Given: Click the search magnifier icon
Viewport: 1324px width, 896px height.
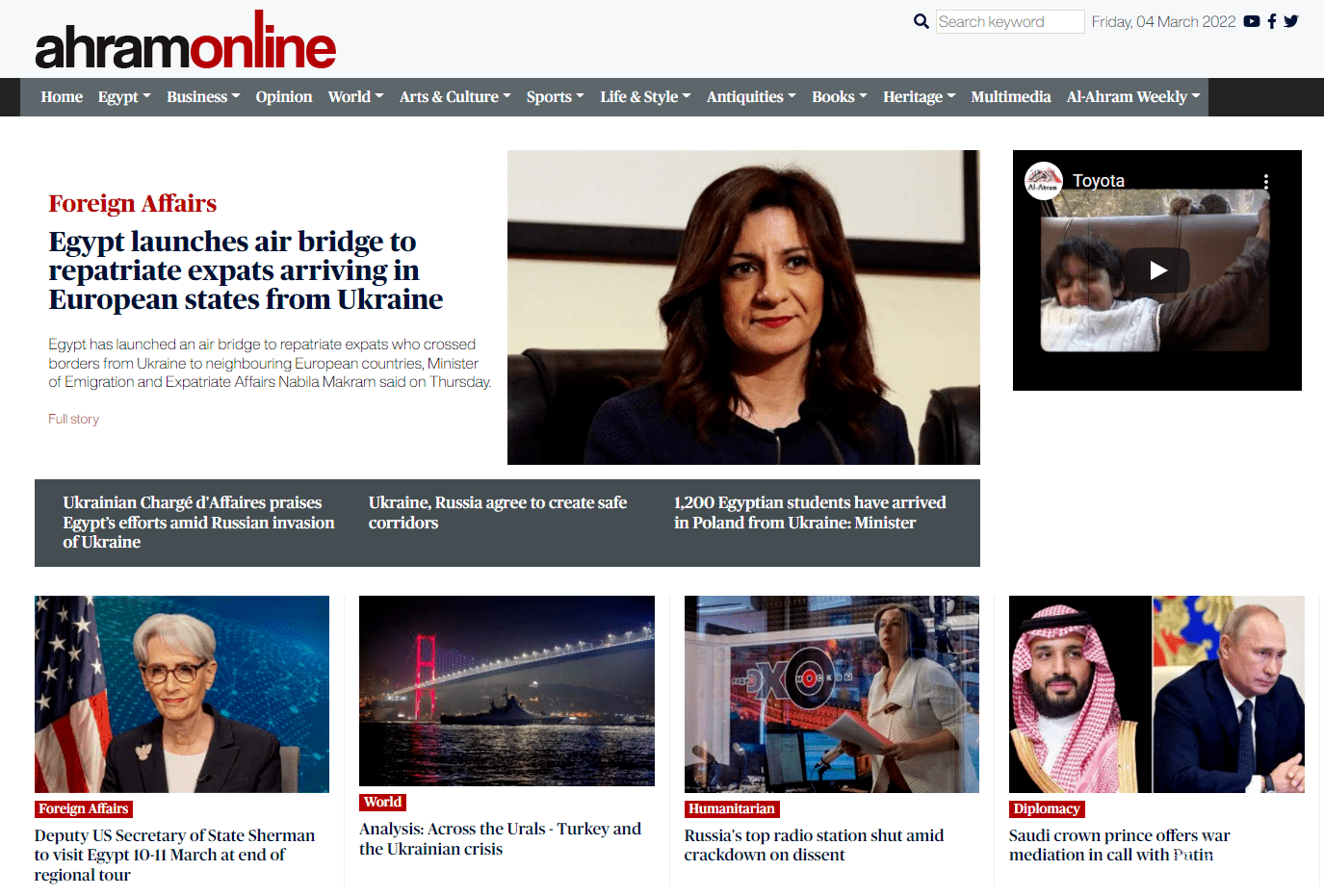Looking at the screenshot, I should 922,21.
